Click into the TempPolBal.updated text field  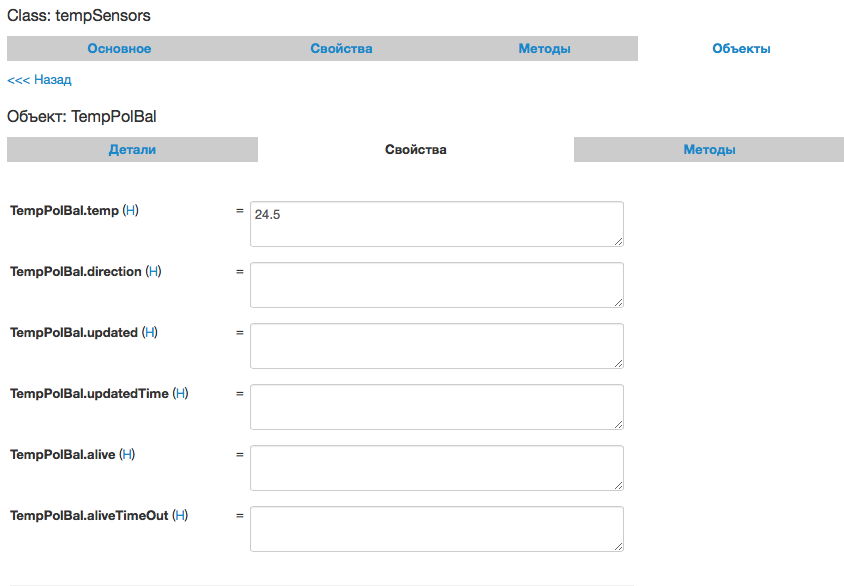pyautogui.click(x=436, y=346)
